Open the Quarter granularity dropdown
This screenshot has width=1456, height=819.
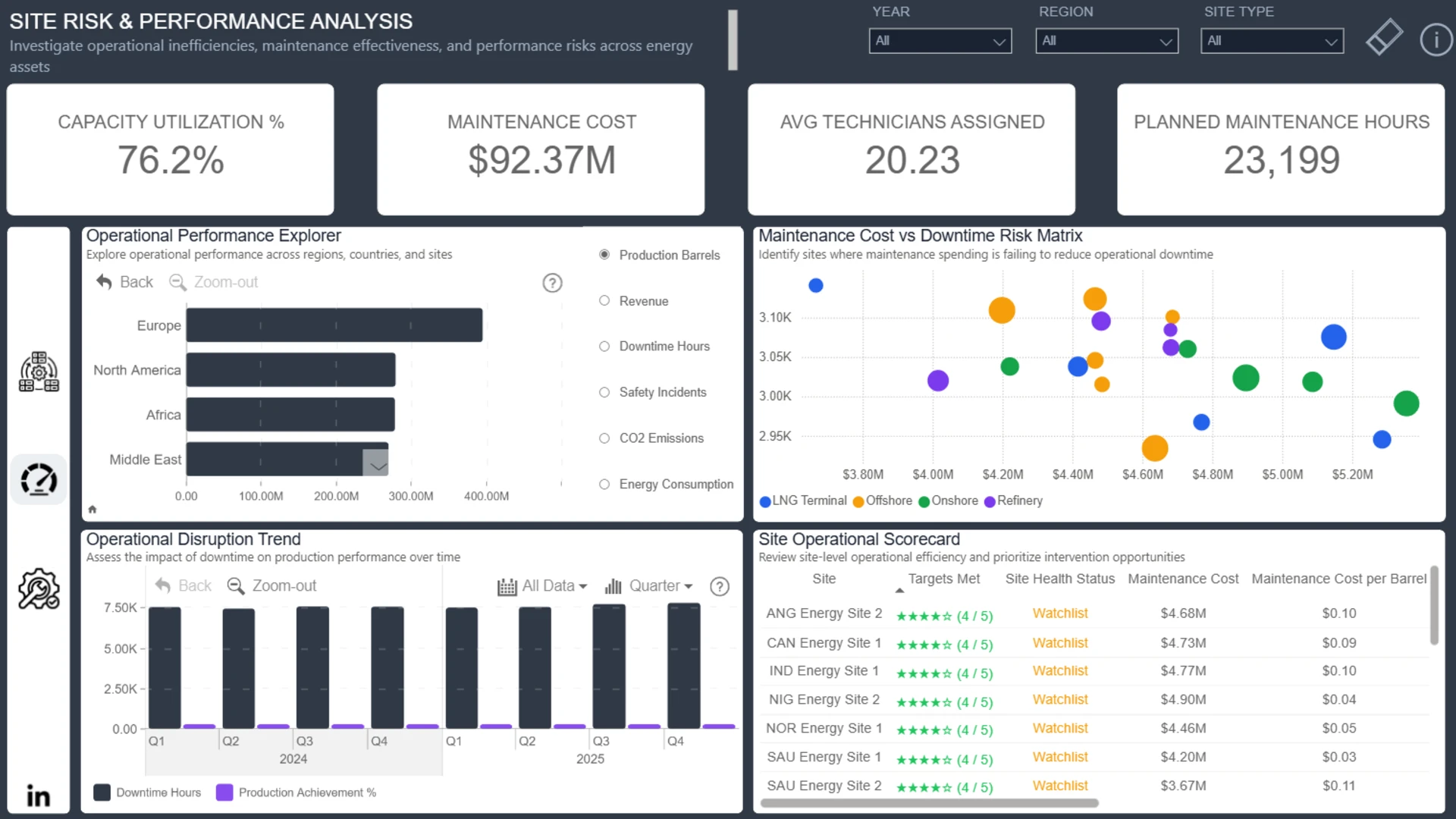649,586
